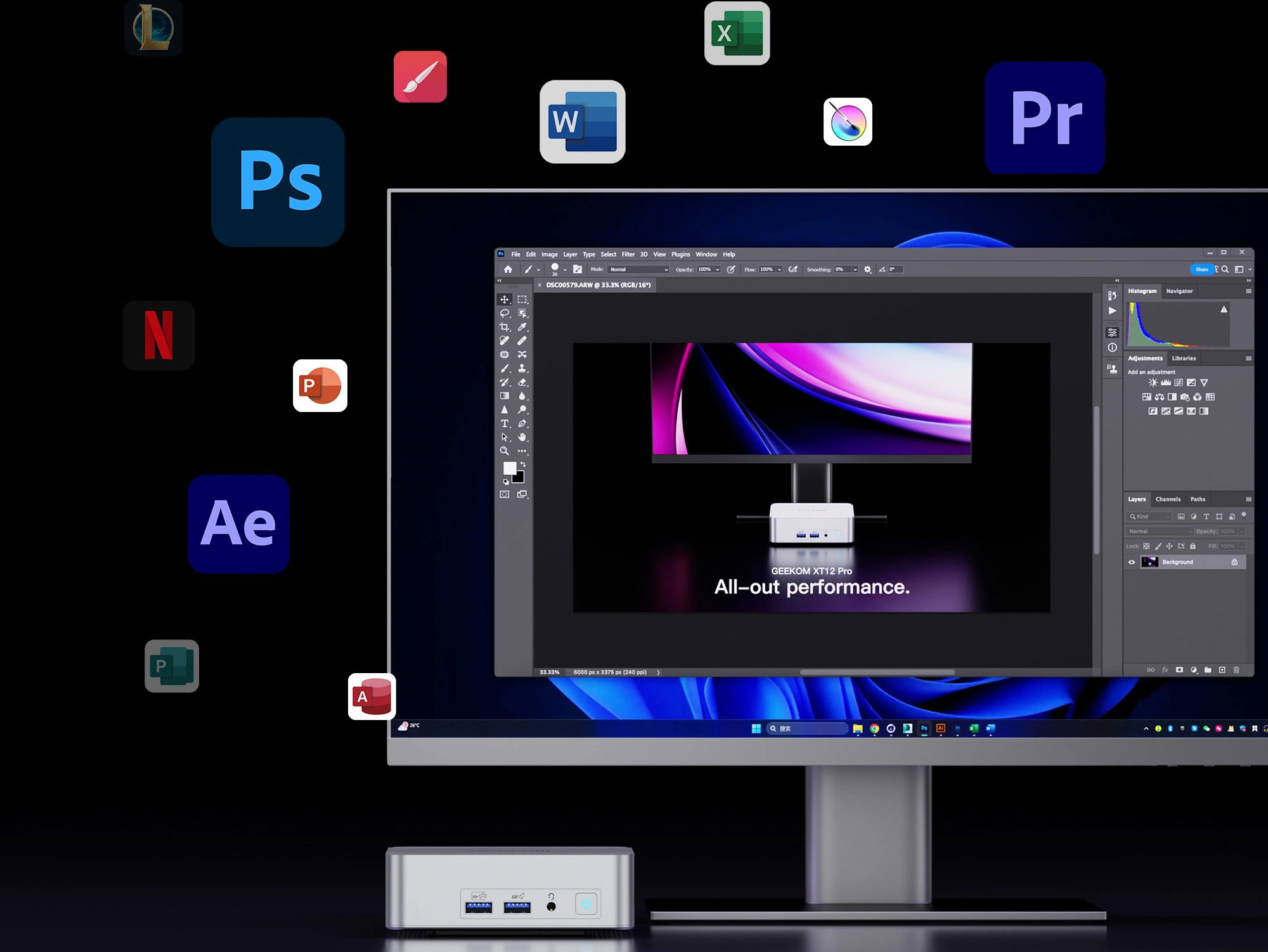Select the Object Selection tool

(x=522, y=313)
